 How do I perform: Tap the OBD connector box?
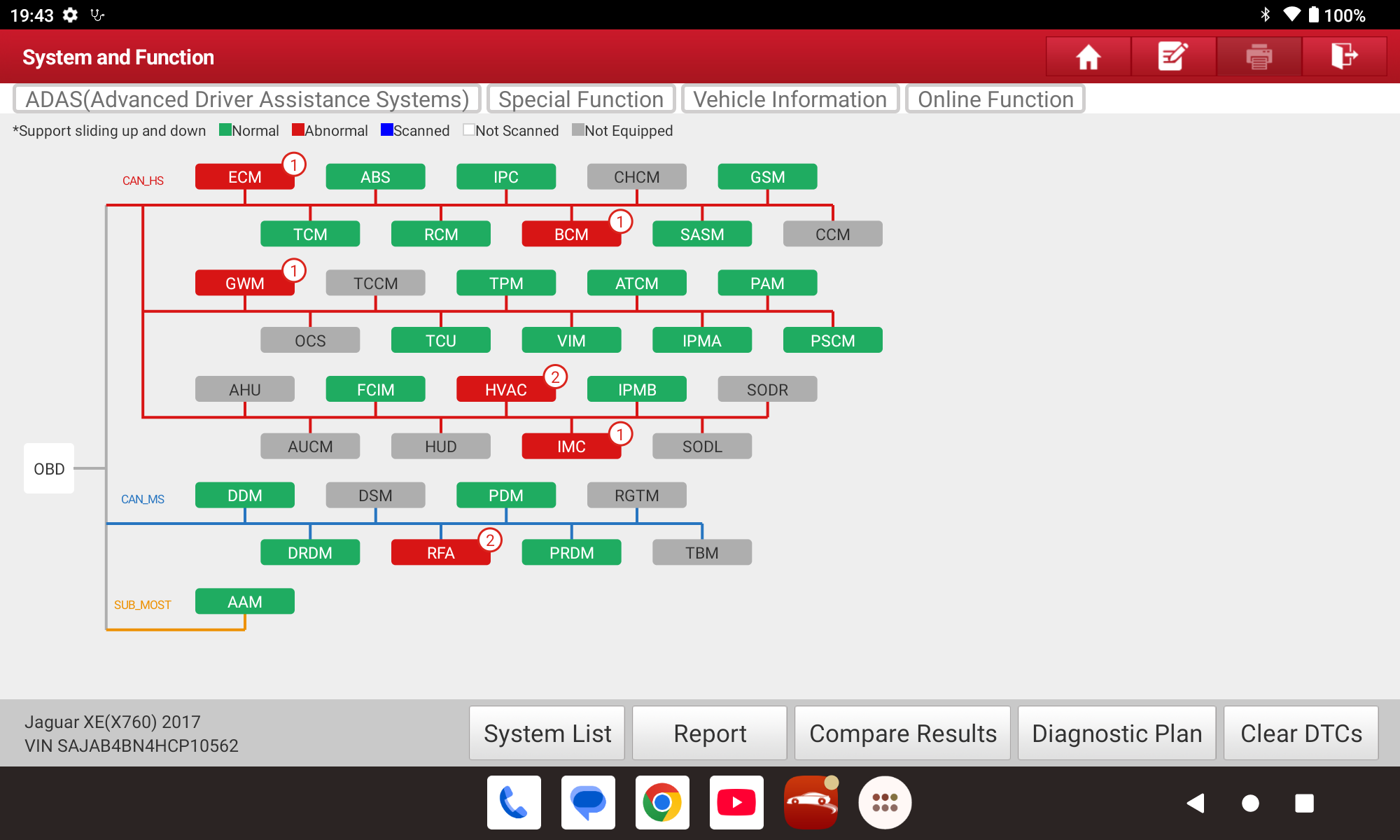coord(49,468)
